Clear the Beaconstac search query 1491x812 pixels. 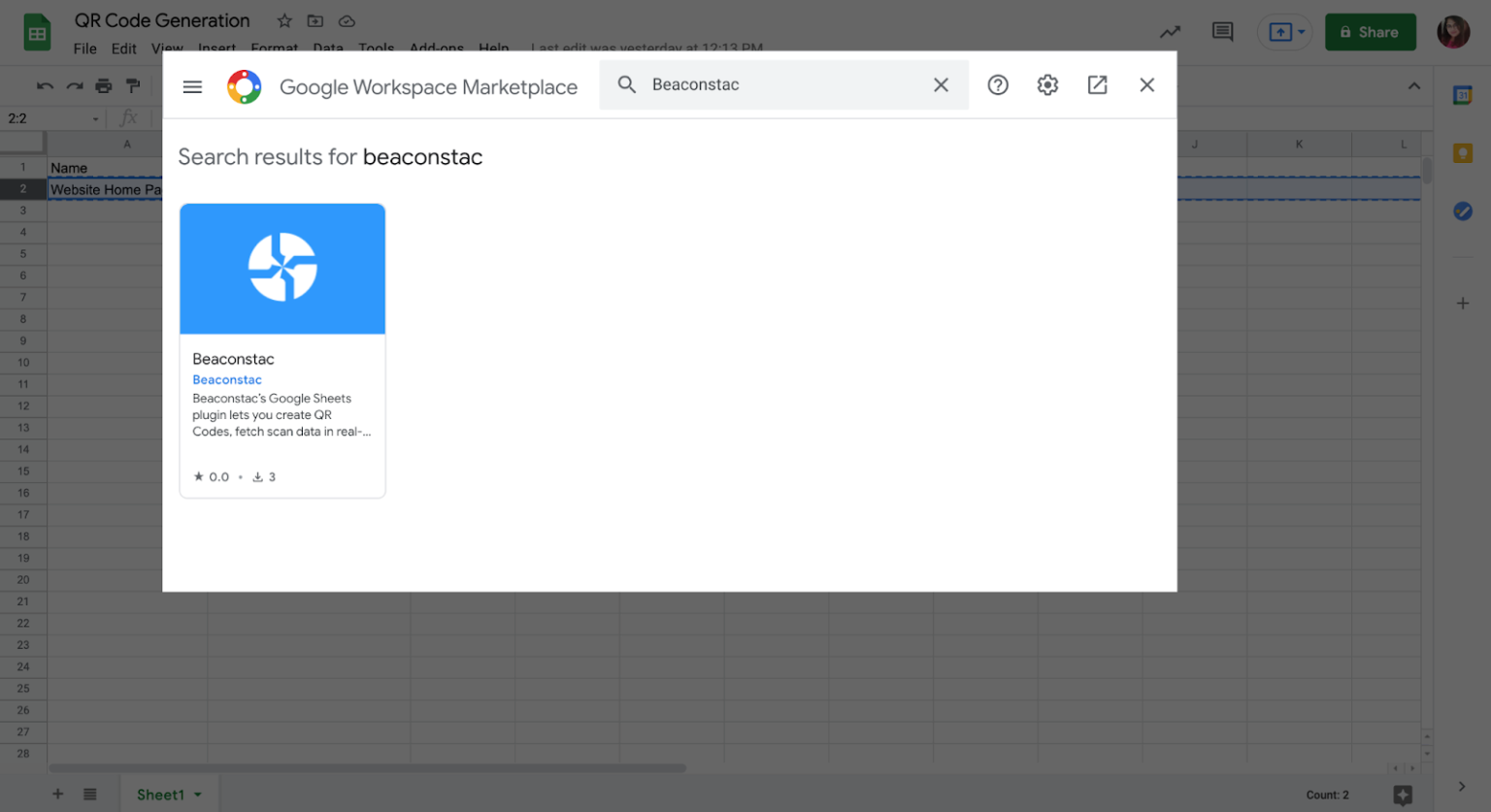[x=940, y=84]
